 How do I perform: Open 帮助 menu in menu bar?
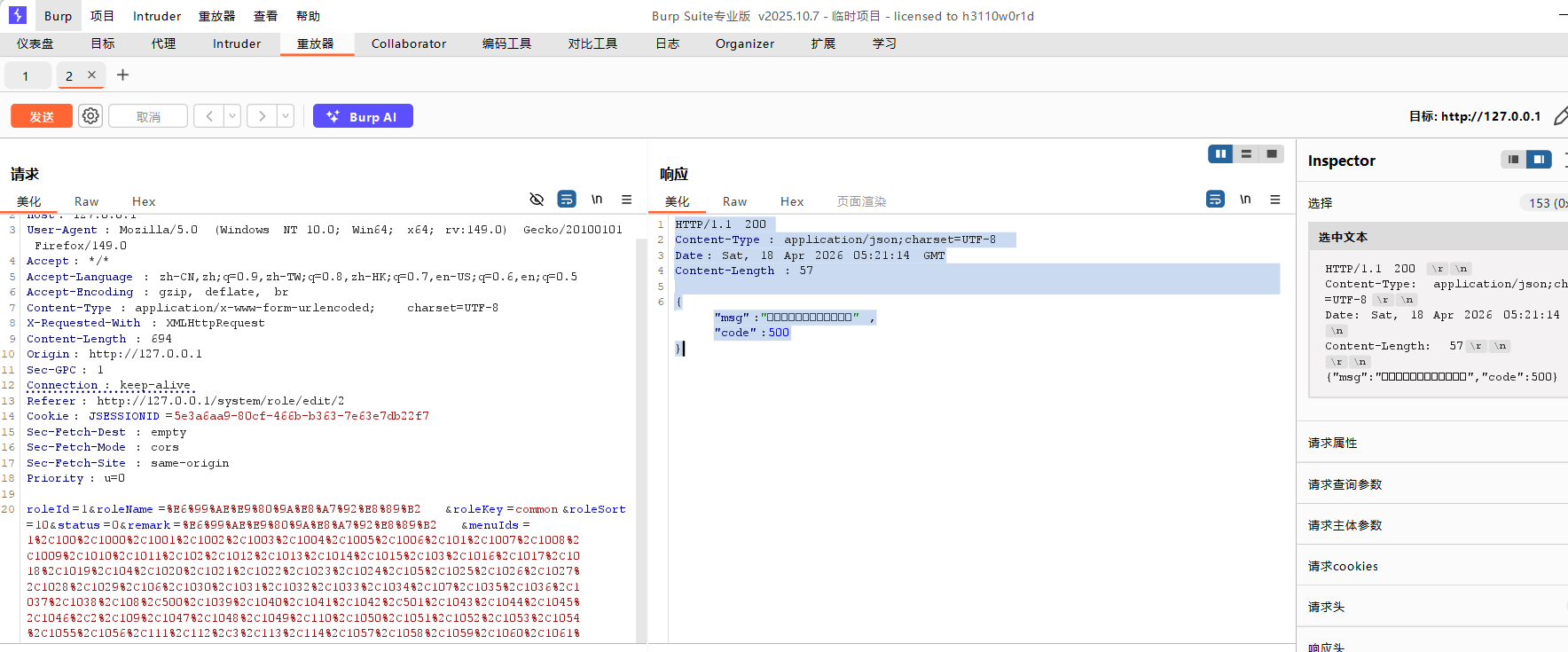point(308,16)
